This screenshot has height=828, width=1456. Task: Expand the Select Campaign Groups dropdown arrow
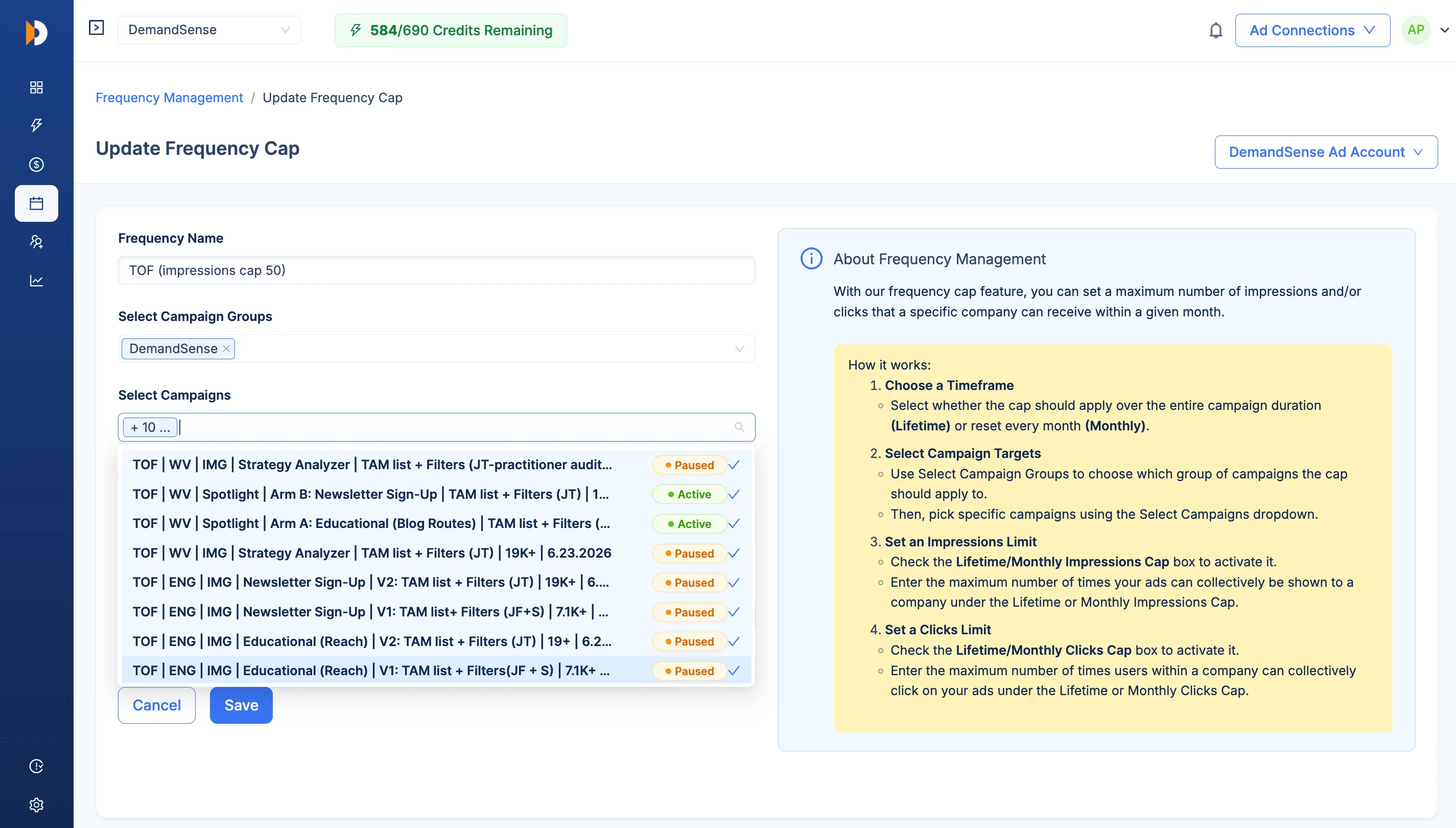739,349
